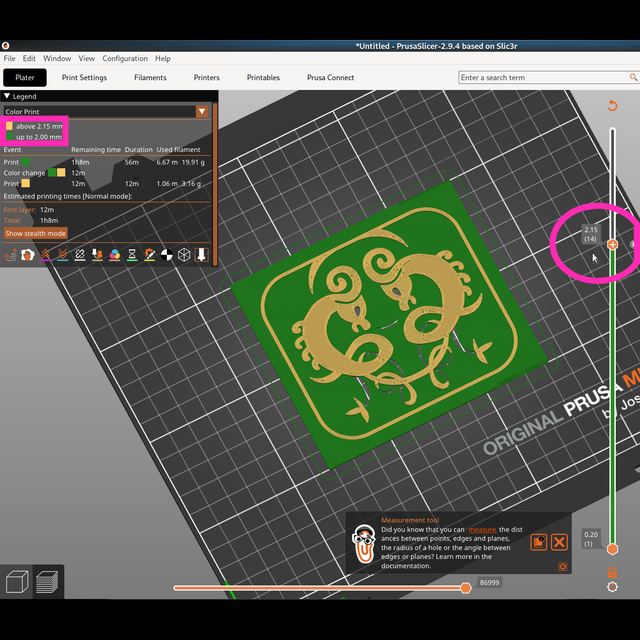Switch to the Print Settings tab
Image resolution: width=640 pixels, height=640 pixels.
pyautogui.click(x=84, y=78)
